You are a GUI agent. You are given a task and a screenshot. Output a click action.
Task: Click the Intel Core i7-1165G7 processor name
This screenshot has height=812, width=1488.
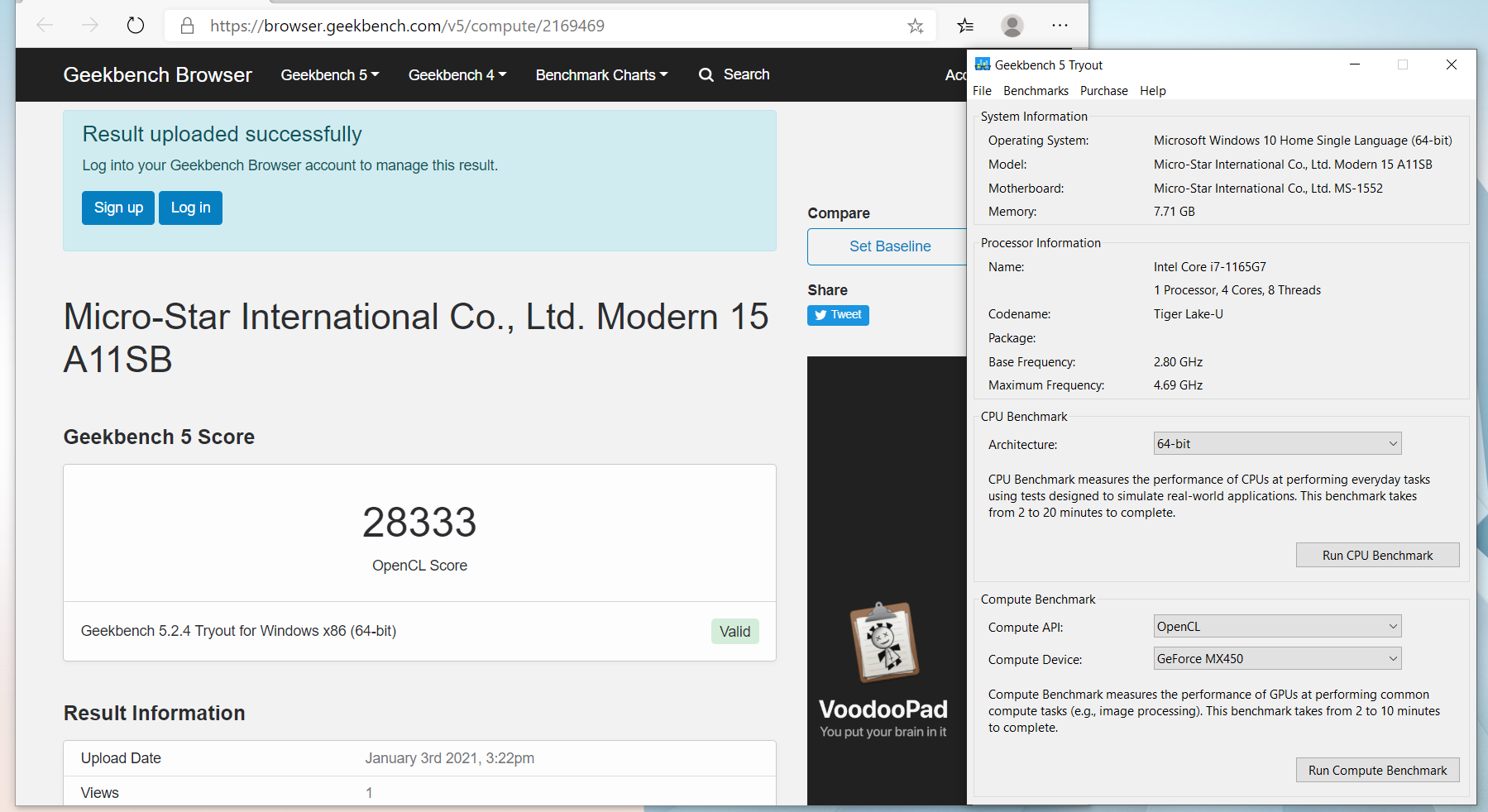1209,267
